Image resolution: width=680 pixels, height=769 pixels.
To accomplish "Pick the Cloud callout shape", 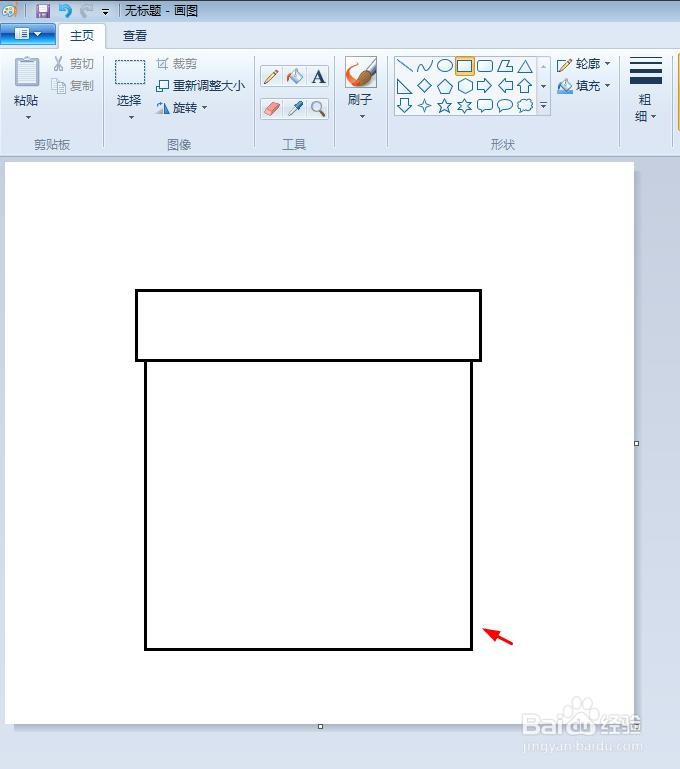I will [x=525, y=105].
